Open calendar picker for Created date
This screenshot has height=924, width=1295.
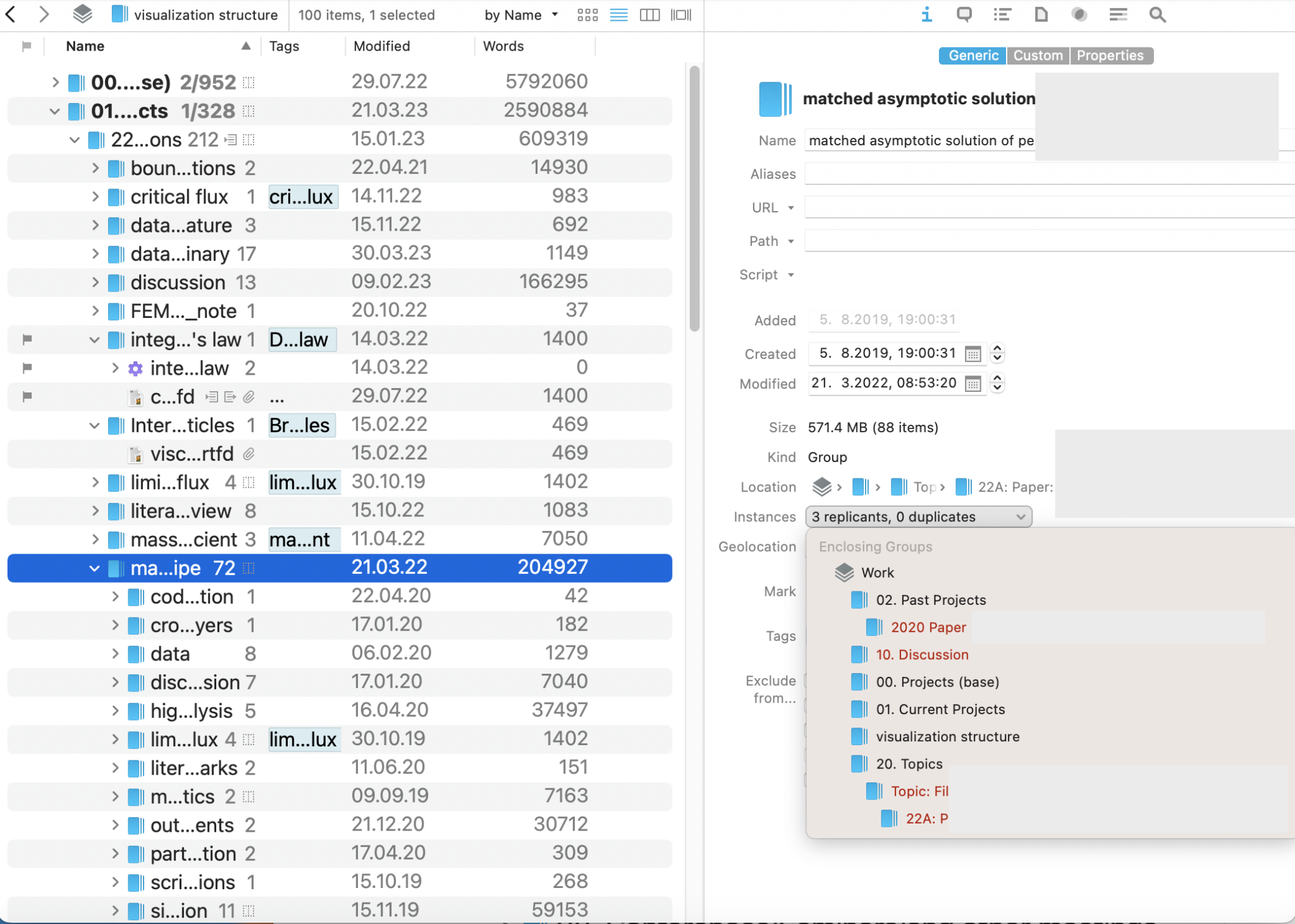click(x=973, y=354)
